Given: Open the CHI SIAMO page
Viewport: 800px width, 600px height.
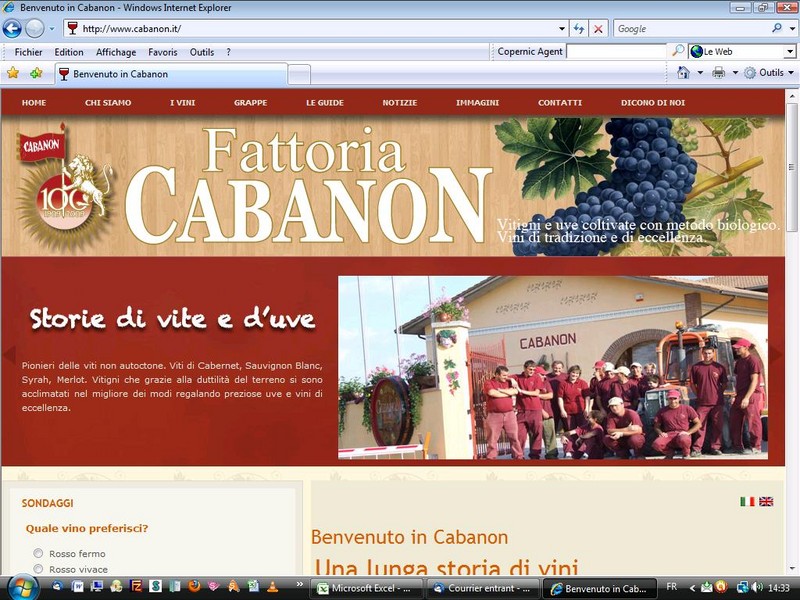Looking at the screenshot, I should (x=108, y=103).
